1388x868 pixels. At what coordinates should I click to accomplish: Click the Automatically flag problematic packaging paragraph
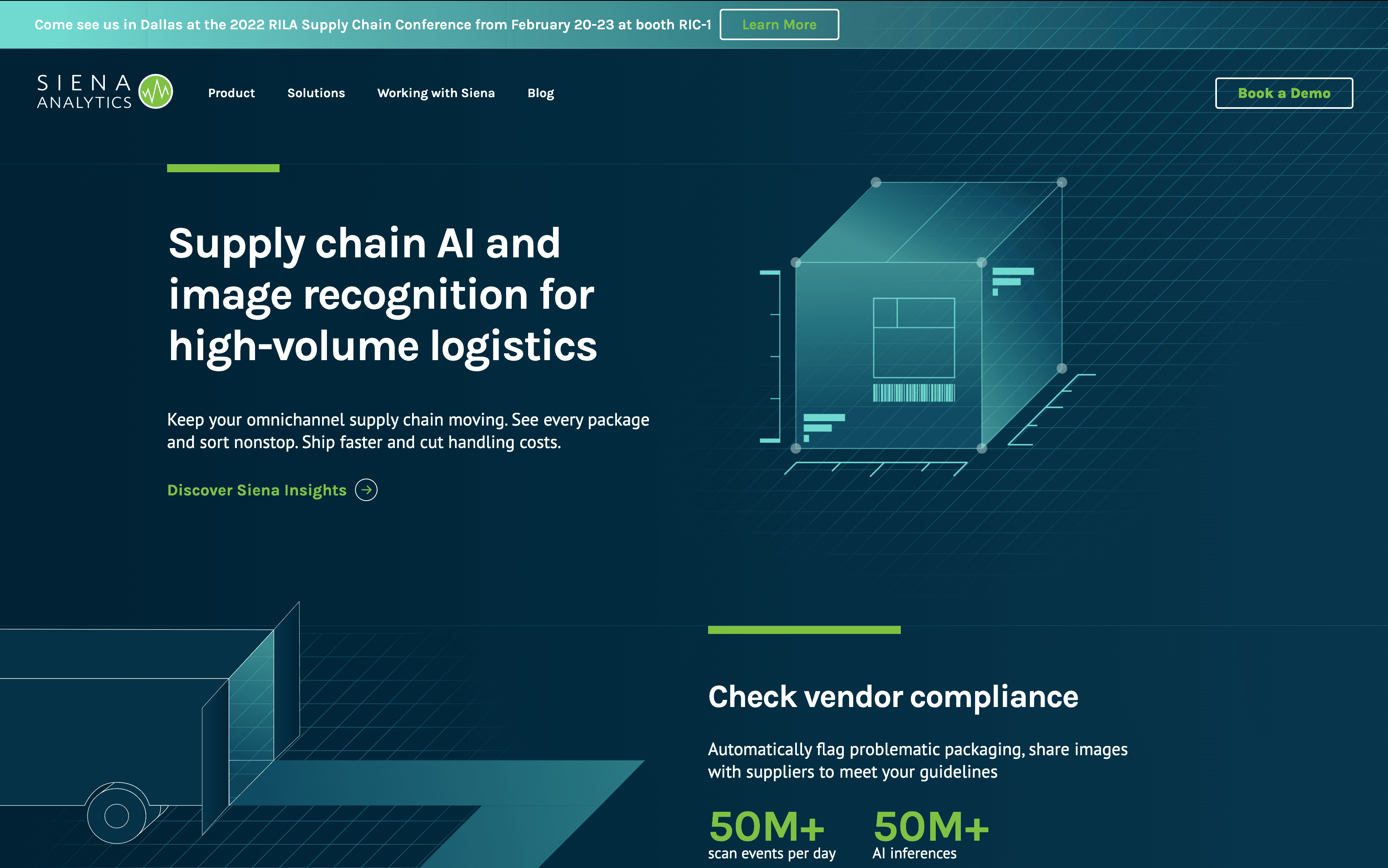pos(918,761)
